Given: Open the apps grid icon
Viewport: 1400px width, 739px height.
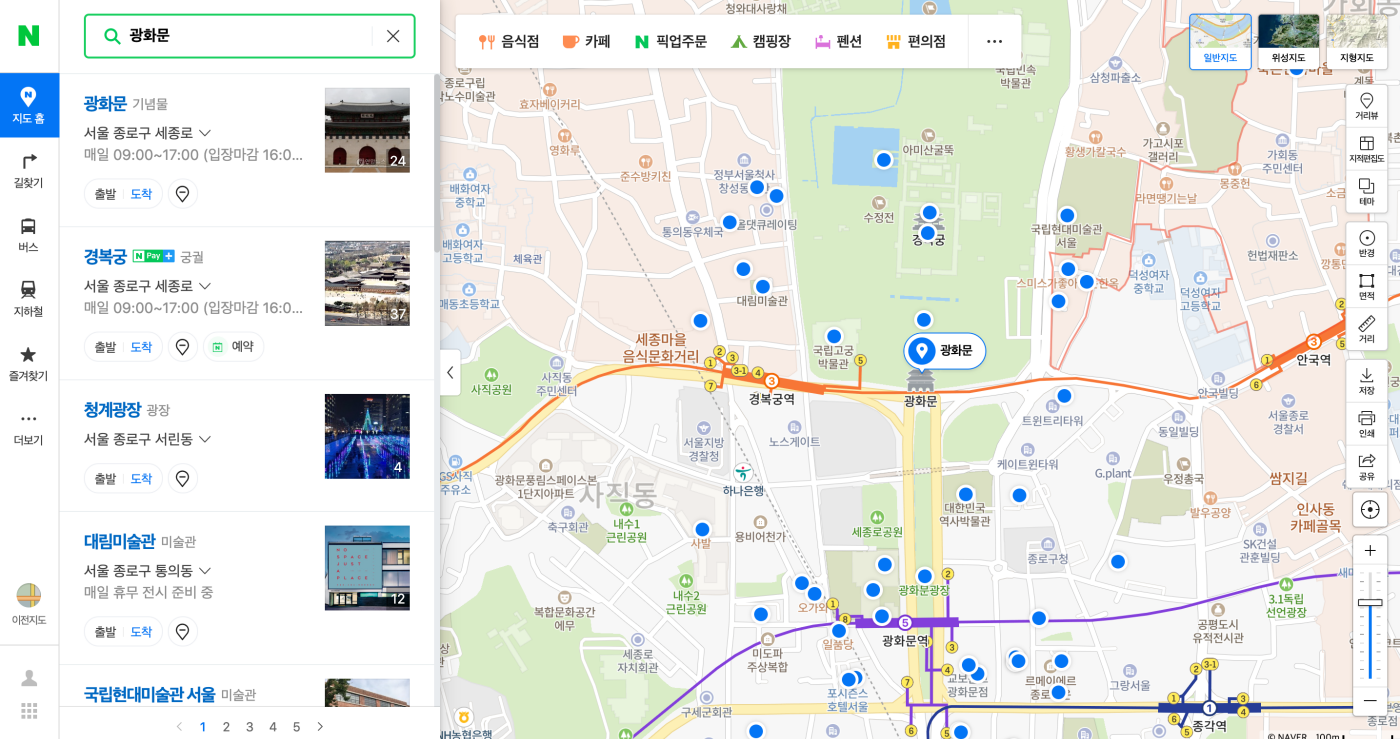Looking at the screenshot, I should click(29, 711).
